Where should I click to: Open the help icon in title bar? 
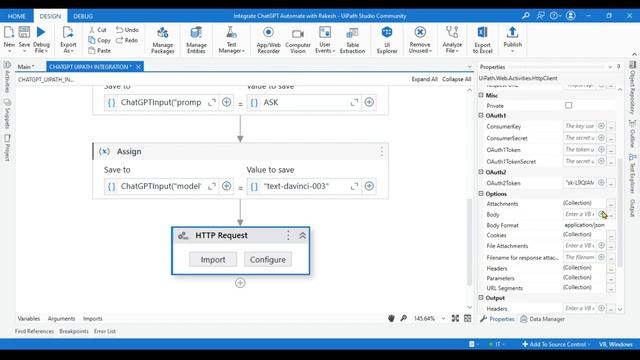(554, 16)
